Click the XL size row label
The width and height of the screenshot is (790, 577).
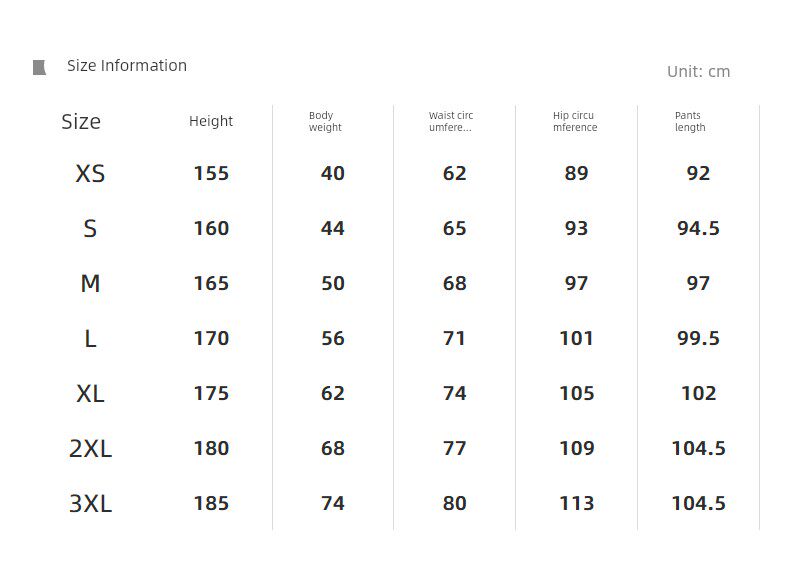tap(90, 394)
